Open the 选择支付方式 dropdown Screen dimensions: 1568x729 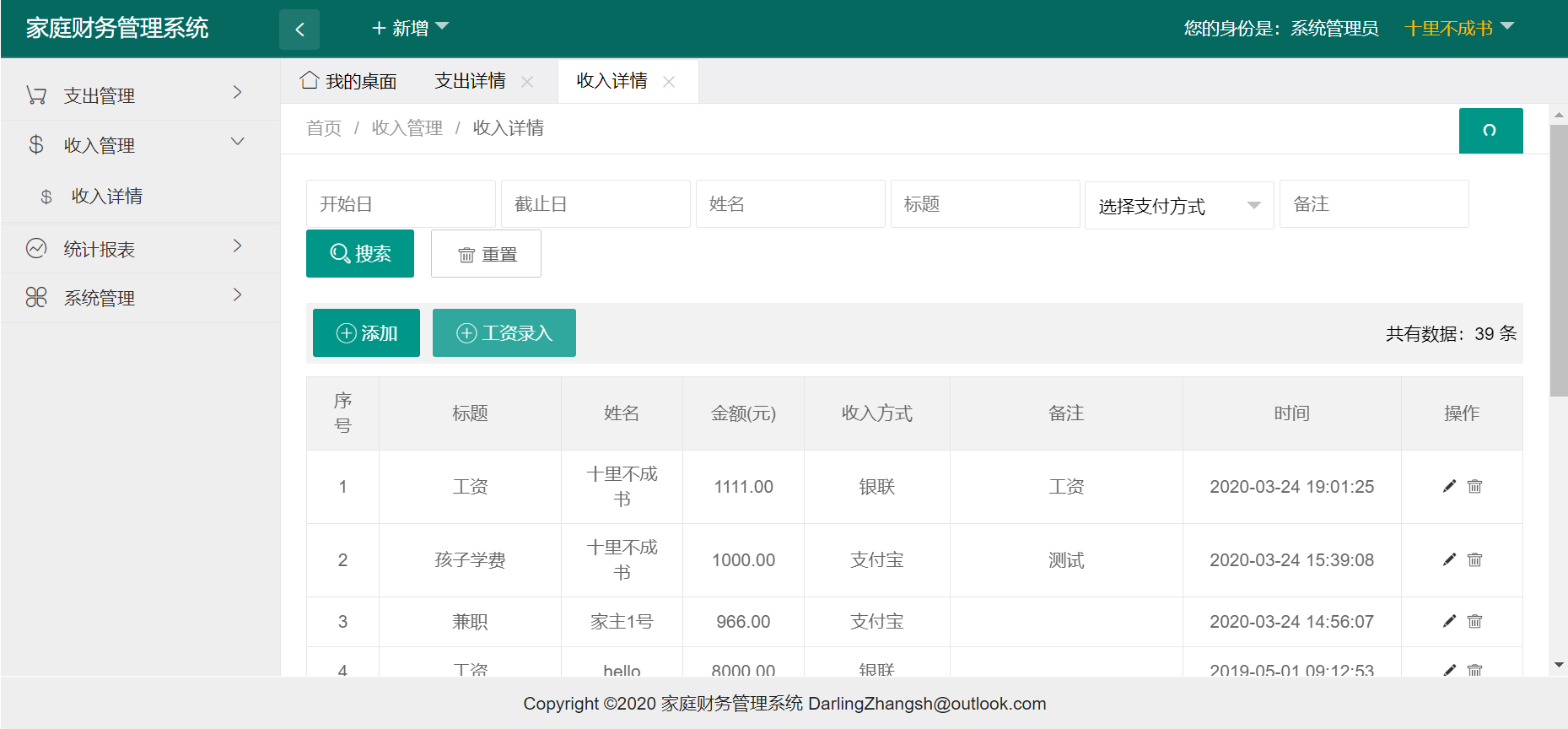1178,205
